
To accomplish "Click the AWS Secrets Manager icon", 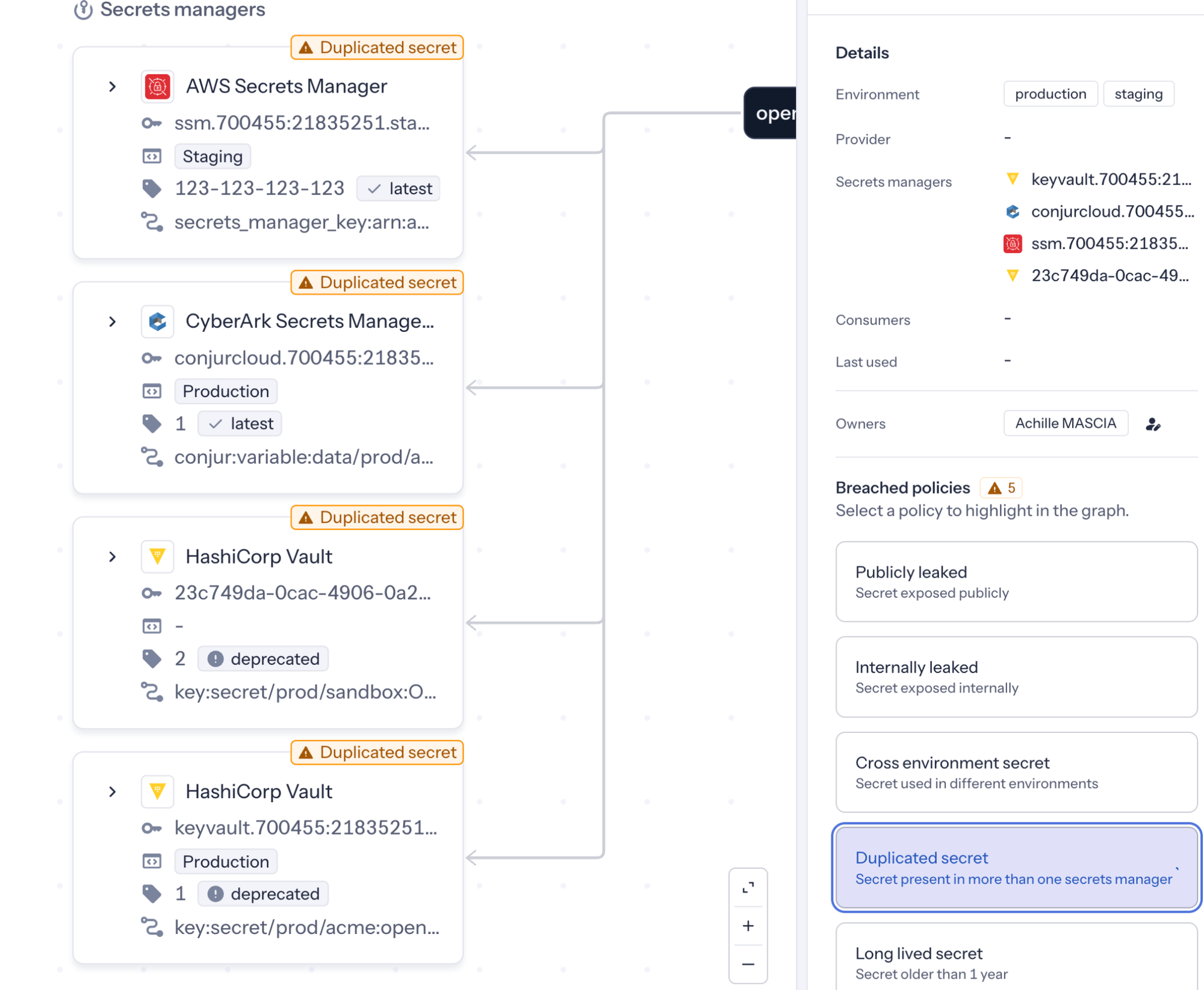I will tap(157, 86).
